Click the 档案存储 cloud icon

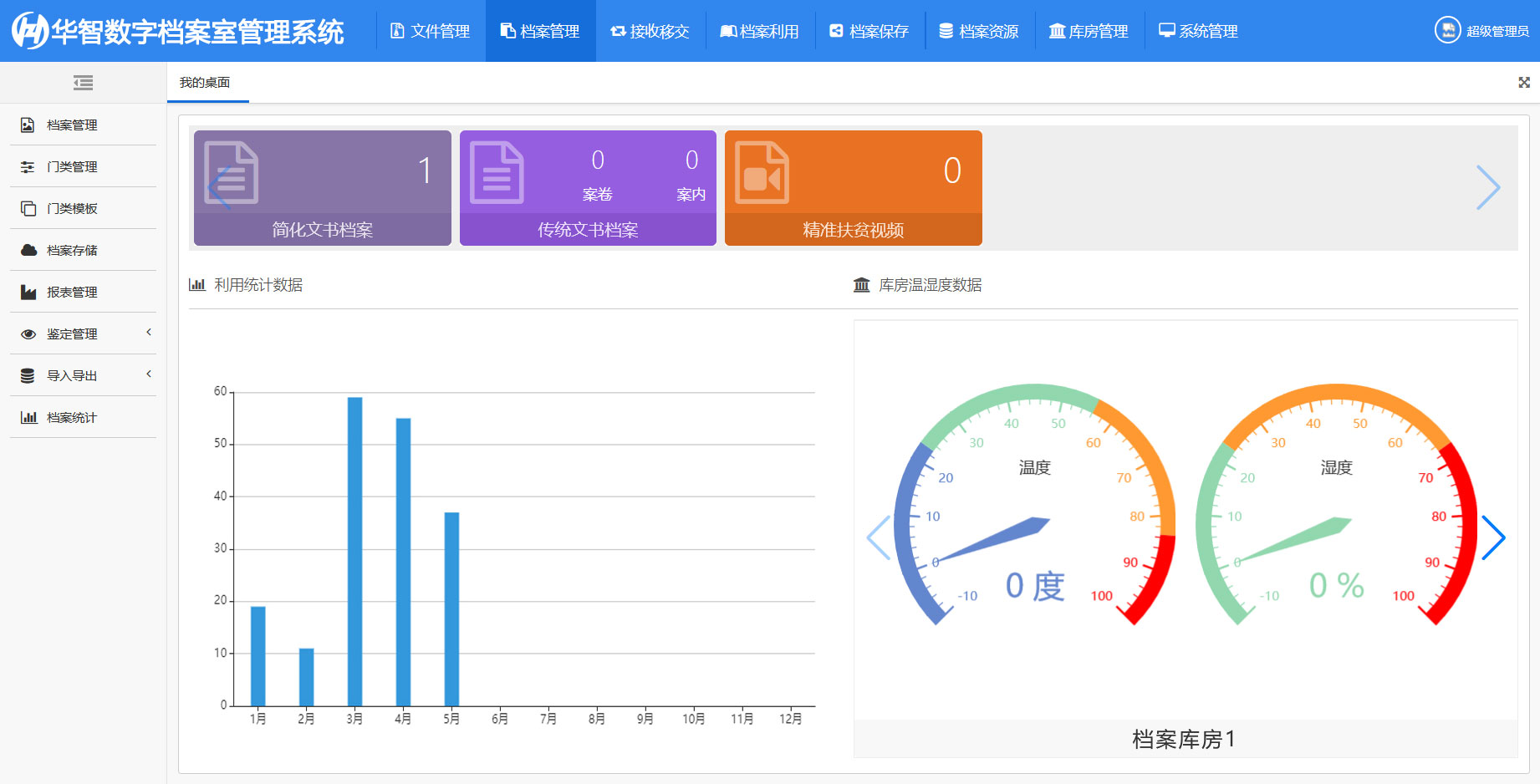[x=28, y=250]
